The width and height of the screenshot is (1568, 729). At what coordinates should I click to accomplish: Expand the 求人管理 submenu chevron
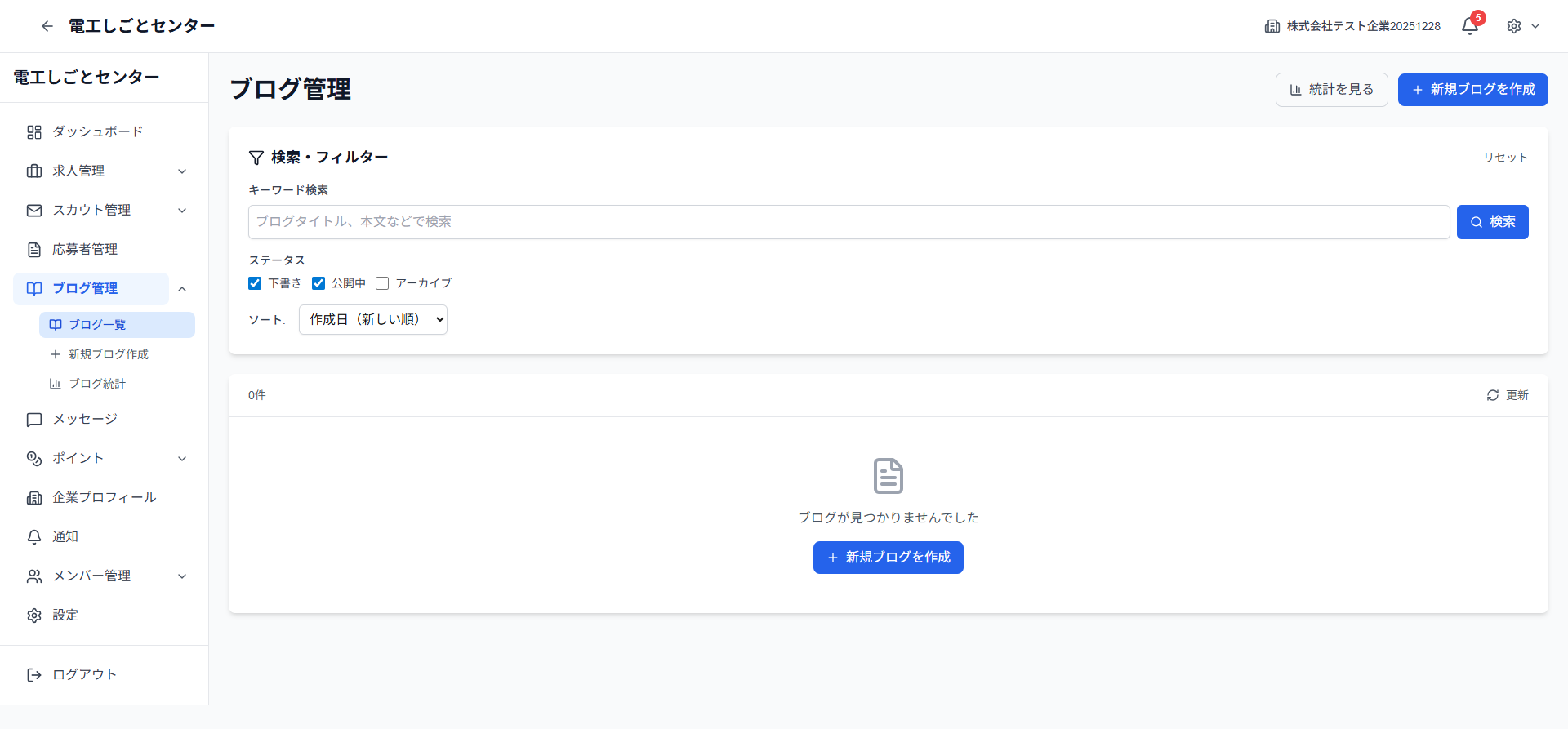182,171
